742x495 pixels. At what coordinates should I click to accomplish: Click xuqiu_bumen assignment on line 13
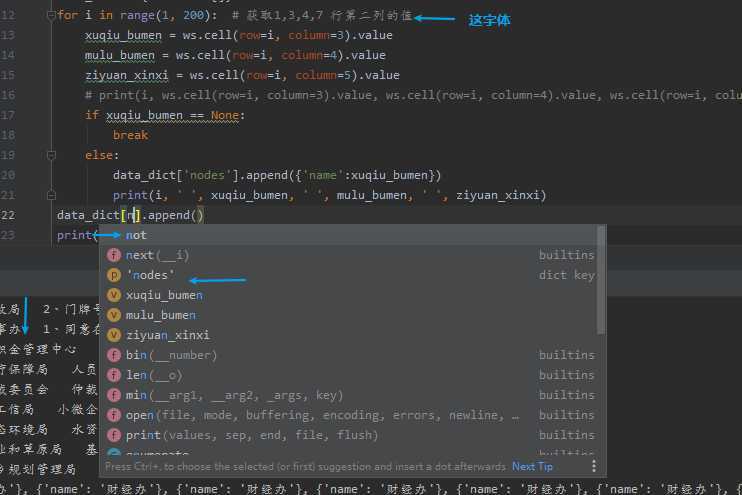coord(238,35)
